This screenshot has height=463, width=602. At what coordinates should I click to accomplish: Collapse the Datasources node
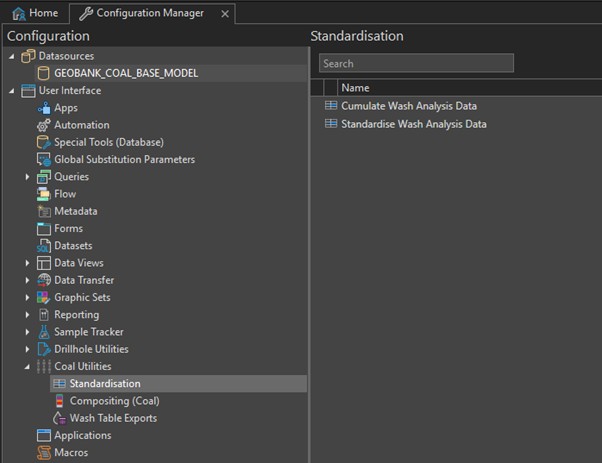click(12, 56)
